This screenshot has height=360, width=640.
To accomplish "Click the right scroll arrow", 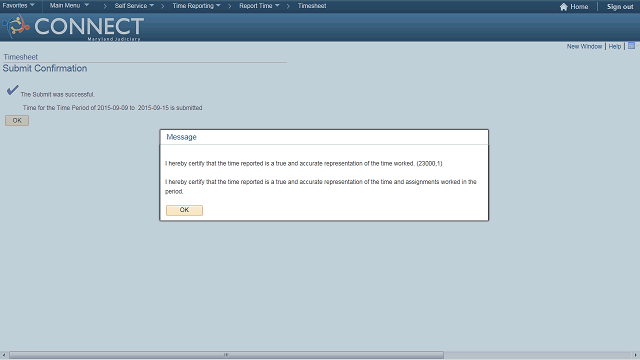I will point(636,355).
